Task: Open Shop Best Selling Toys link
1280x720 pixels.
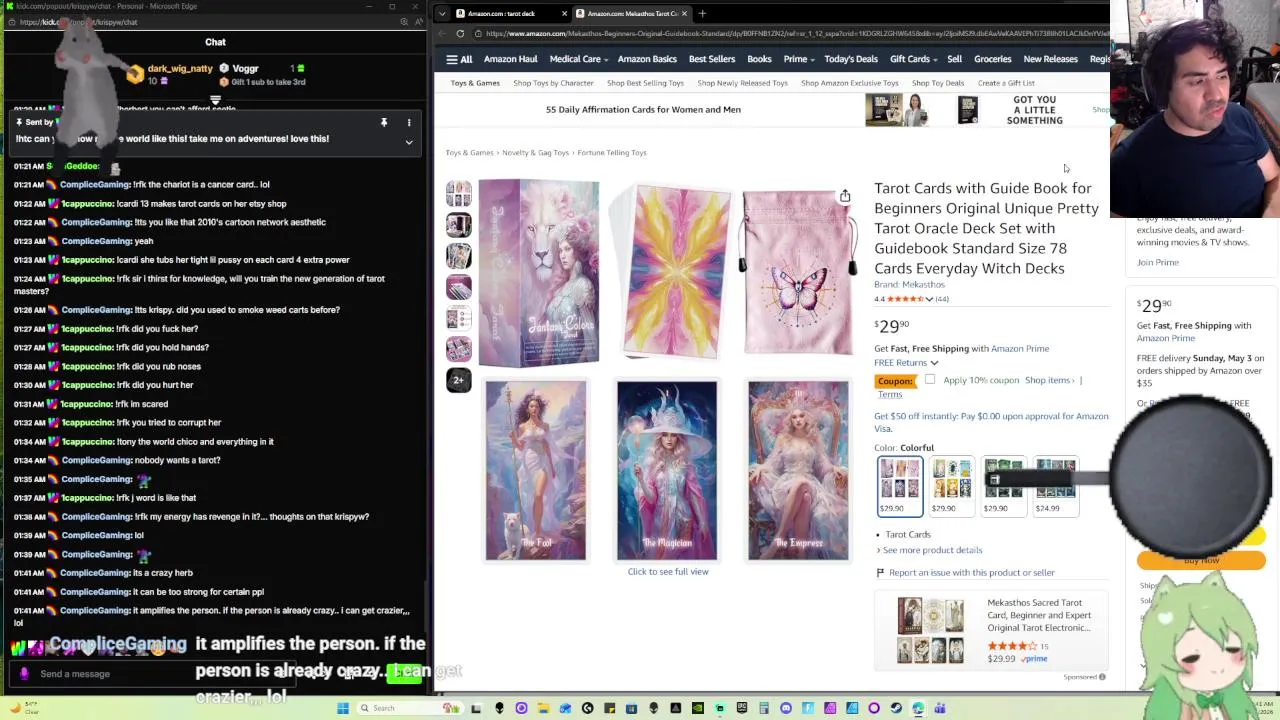Action: coord(645,83)
